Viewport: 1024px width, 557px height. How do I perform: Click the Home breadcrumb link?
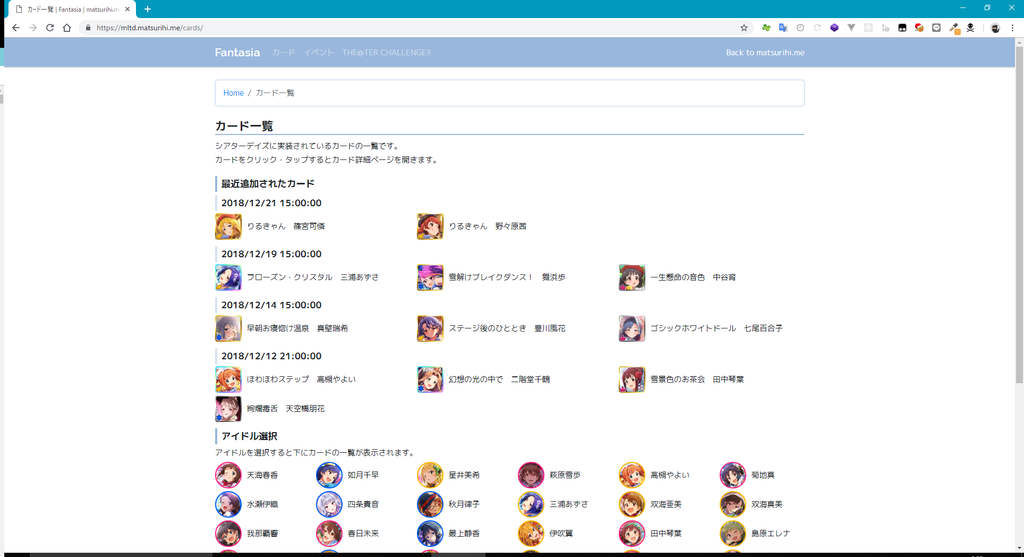[x=233, y=93]
